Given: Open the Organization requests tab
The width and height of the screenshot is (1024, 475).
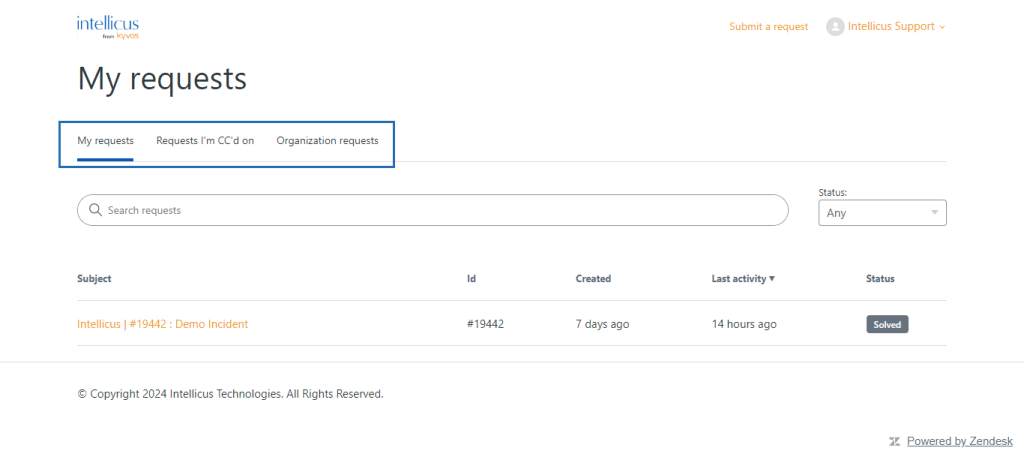Looking at the screenshot, I should click(327, 140).
